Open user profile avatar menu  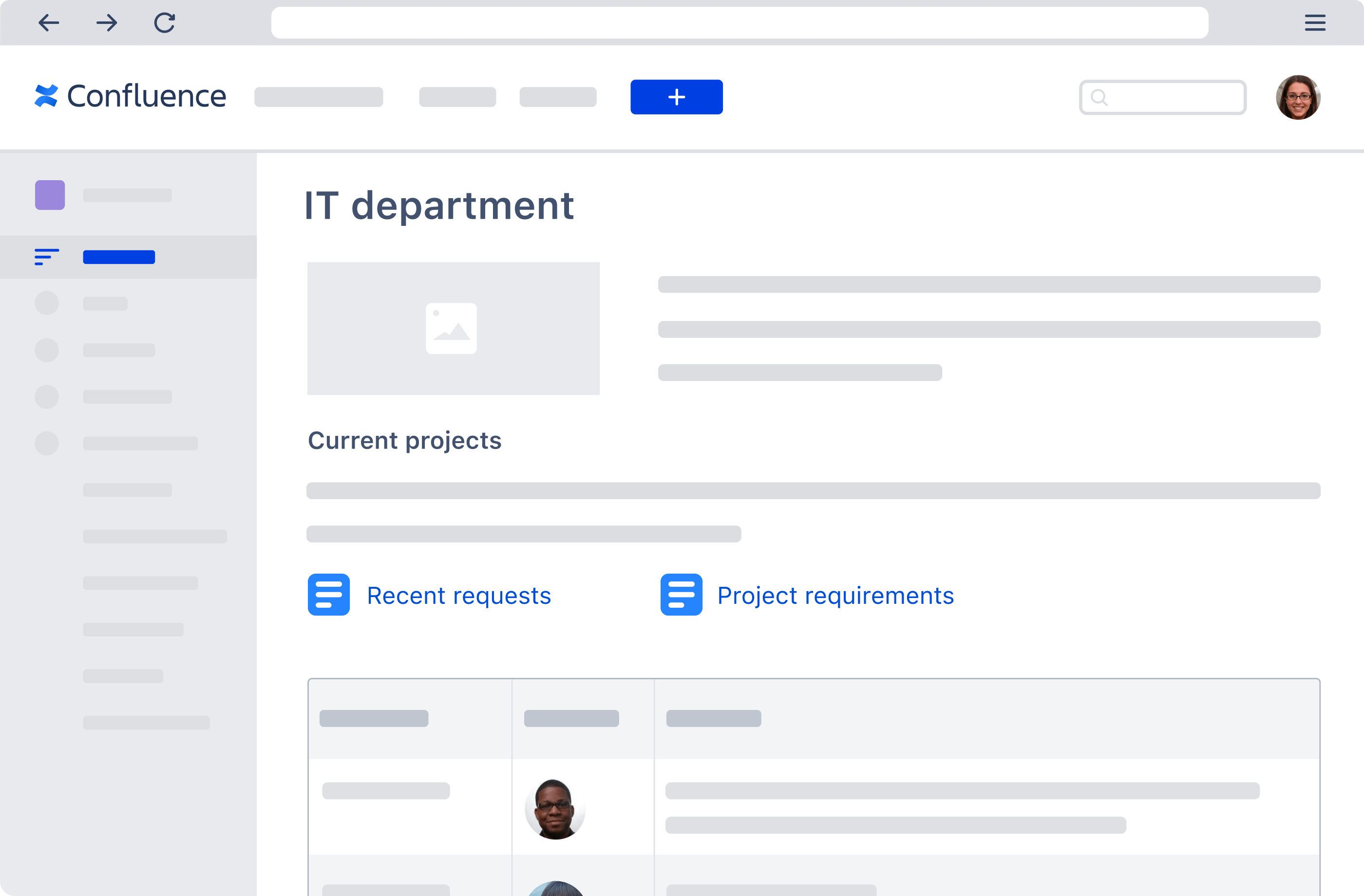pos(1298,97)
